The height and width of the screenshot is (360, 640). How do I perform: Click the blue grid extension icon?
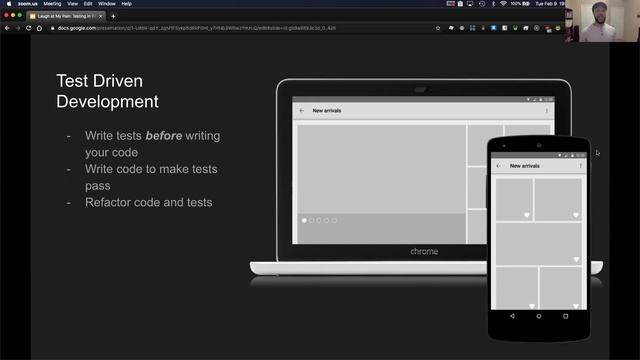(x=472, y=28)
